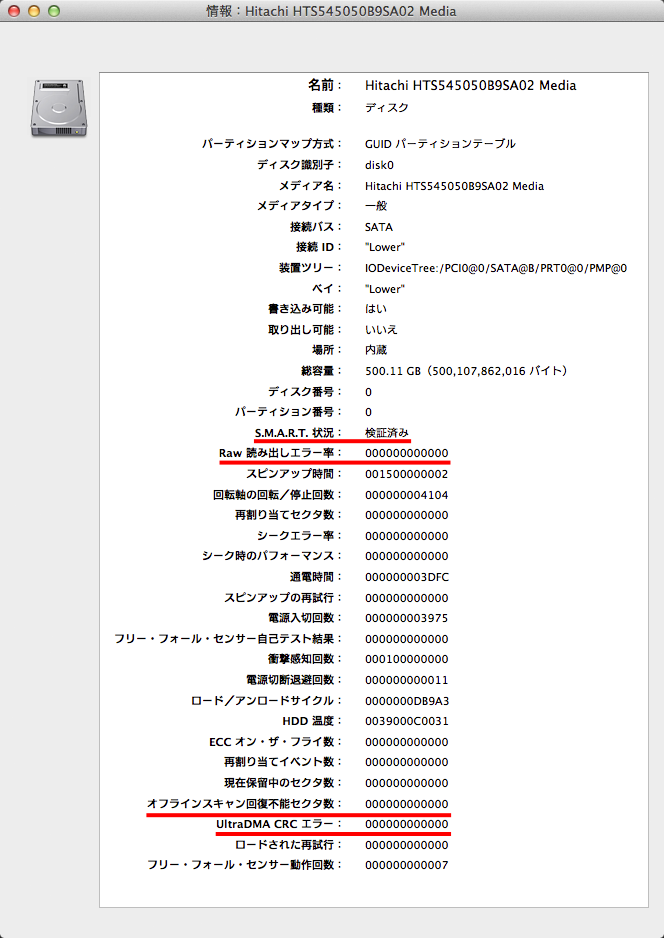
Task: Click the power-on hours value 000000003DFC
Action: pos(407,577)
